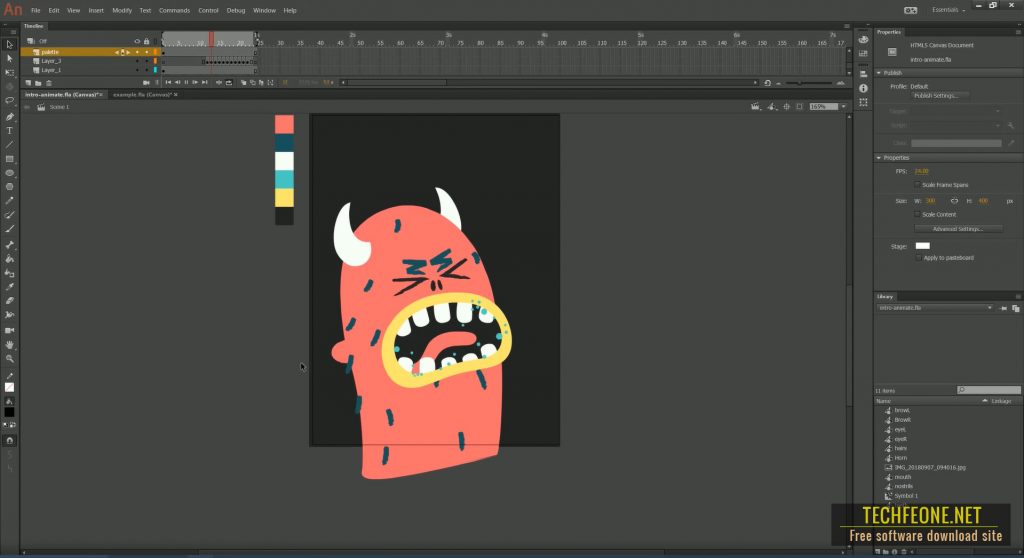Choose the Pen tool

(x=9, y=116)
